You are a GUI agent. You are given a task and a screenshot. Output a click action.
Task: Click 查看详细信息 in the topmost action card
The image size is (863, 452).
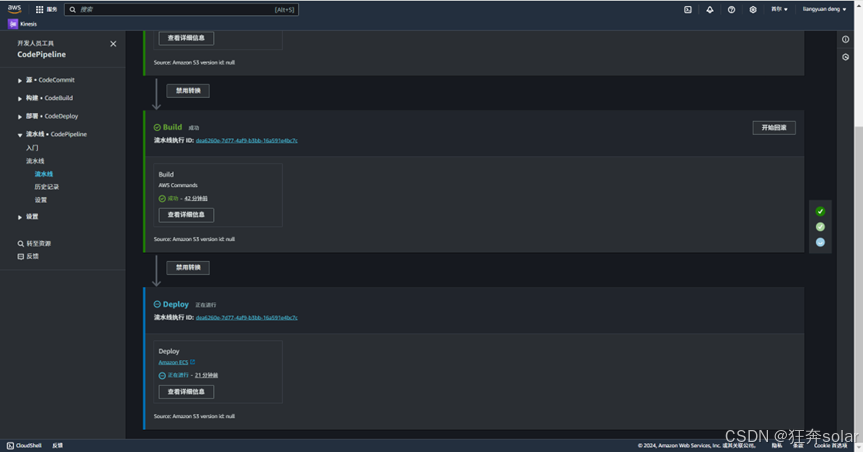click(186, 38)
